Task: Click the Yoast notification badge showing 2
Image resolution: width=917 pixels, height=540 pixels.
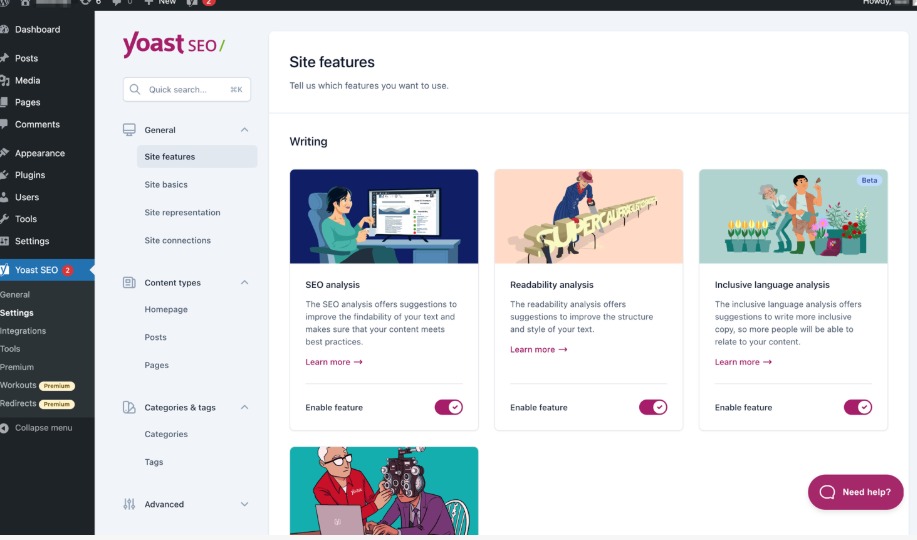Action: pyautogui.click(x=67, y=270)
